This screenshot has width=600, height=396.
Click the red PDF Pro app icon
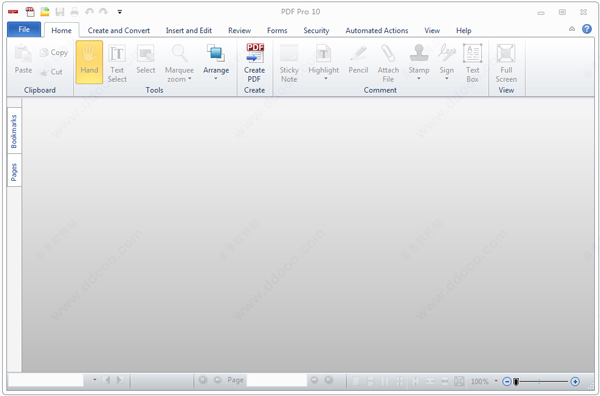13,11
